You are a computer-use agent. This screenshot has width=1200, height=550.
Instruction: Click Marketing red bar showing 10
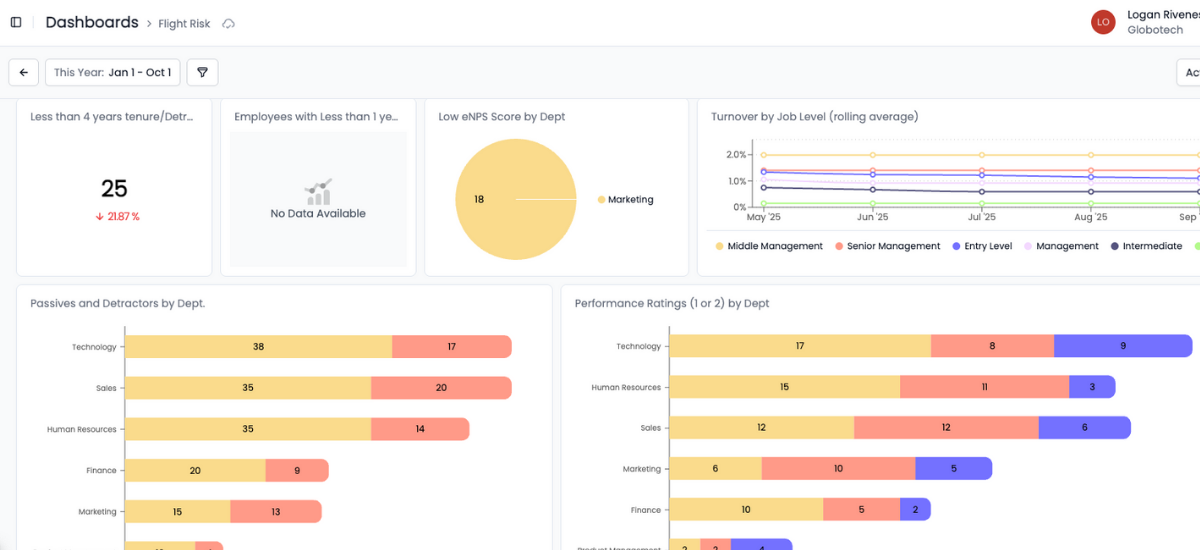pyautogui.click(x=838, y=469)
